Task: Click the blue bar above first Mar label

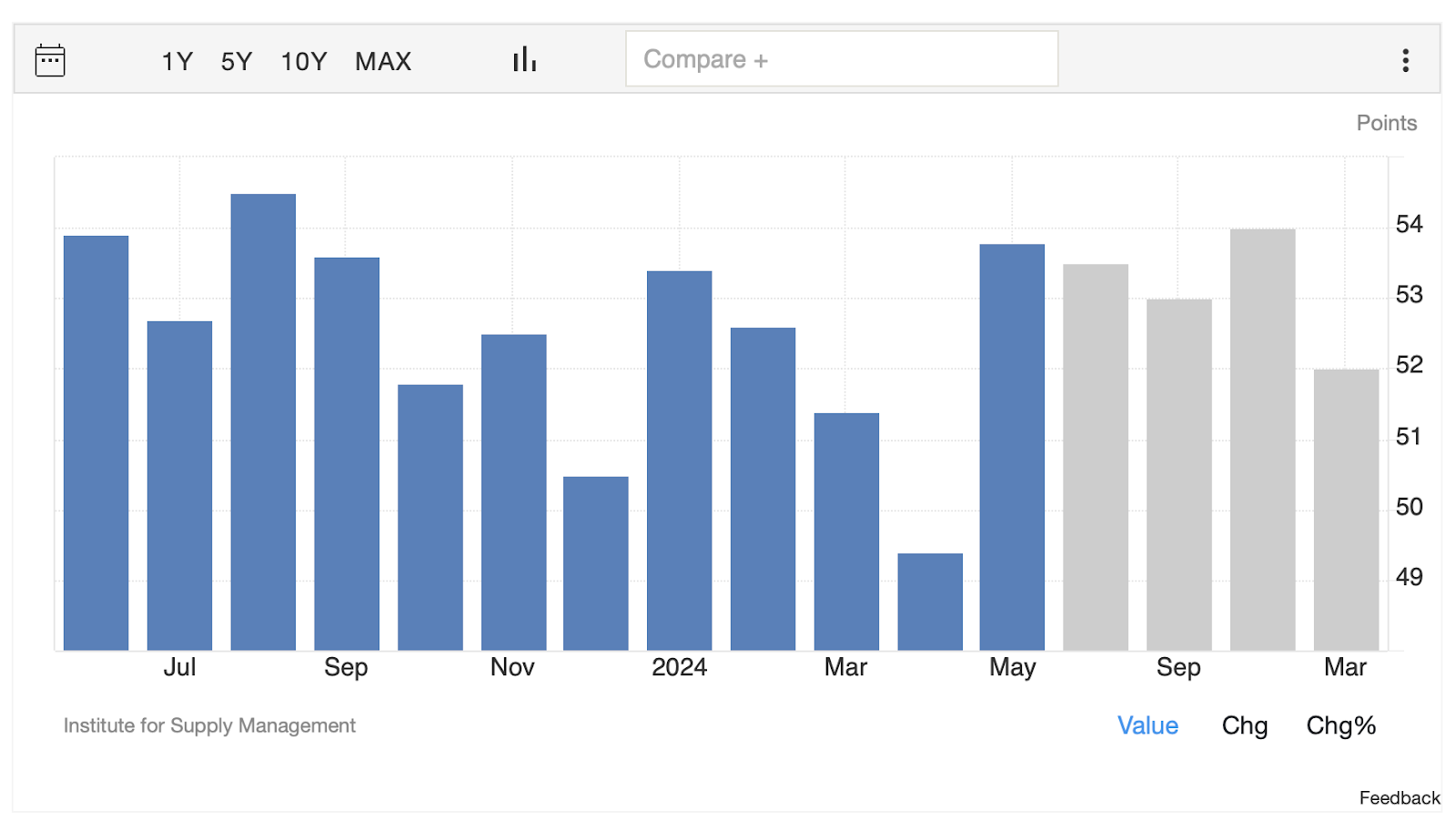Action: coord(846,532)
